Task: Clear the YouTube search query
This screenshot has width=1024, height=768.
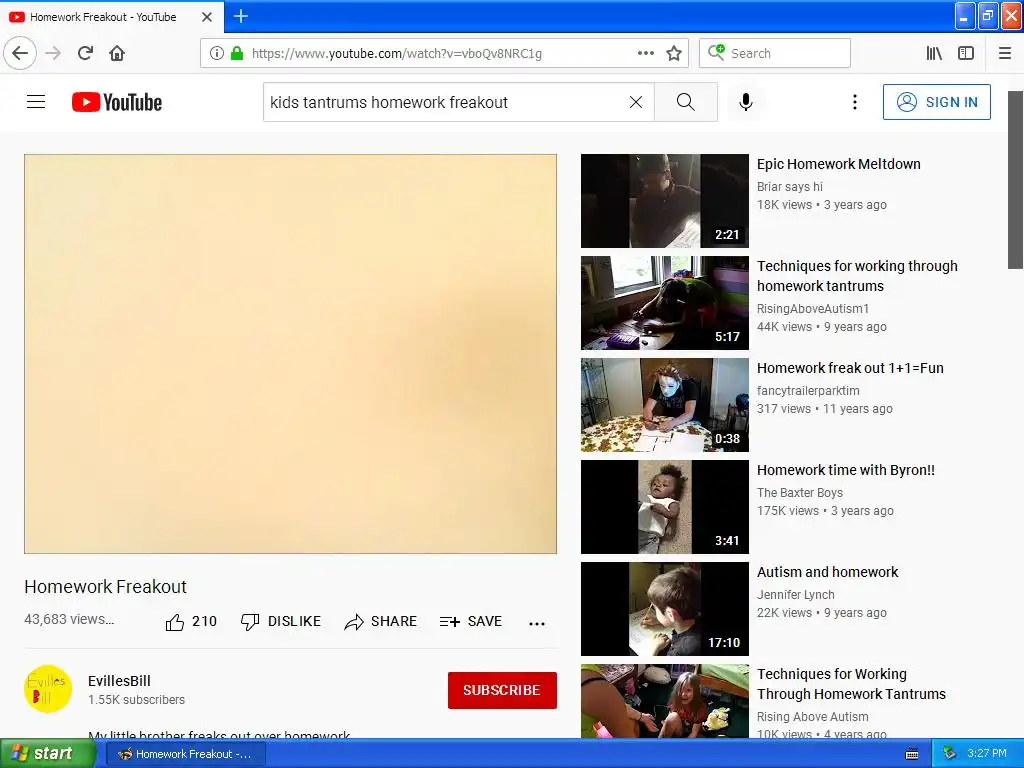Action: pyautogui.click(x=636, y=102)
